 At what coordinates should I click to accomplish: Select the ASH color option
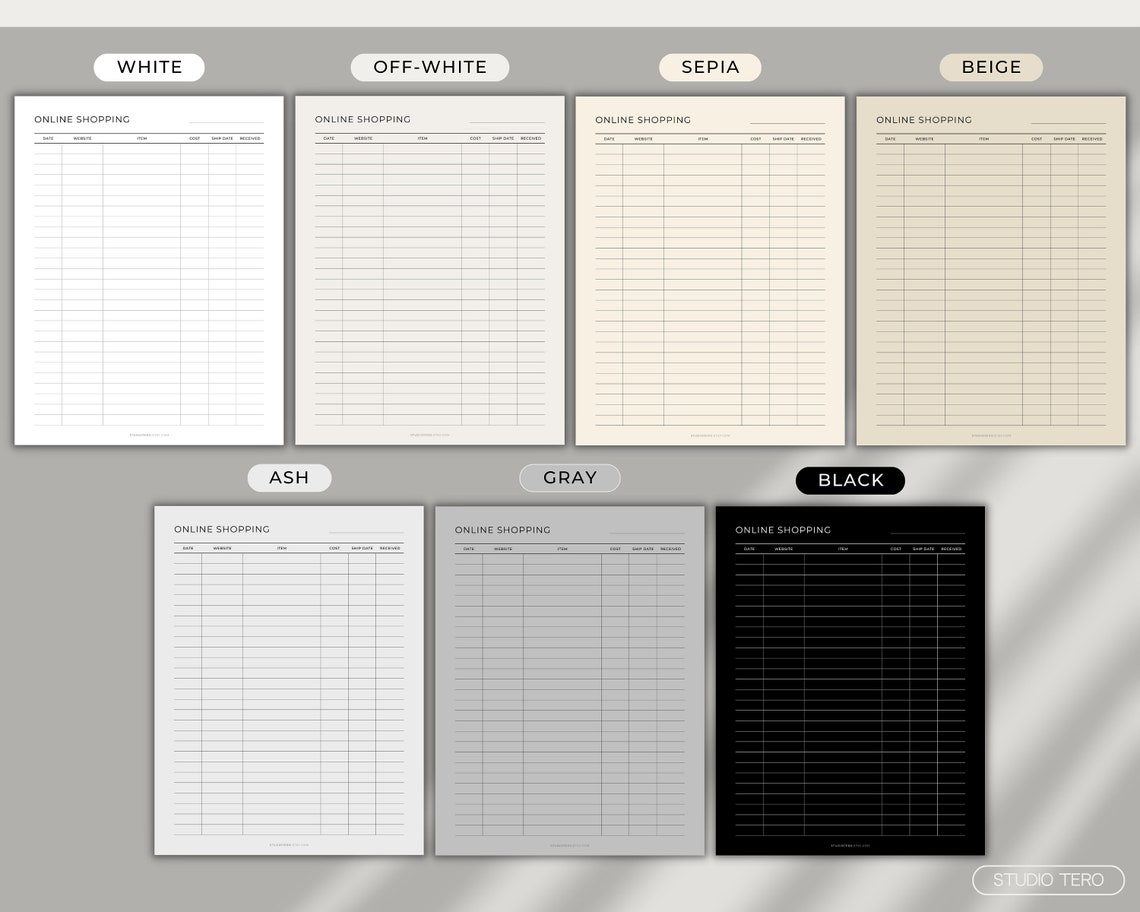[289, 477]
